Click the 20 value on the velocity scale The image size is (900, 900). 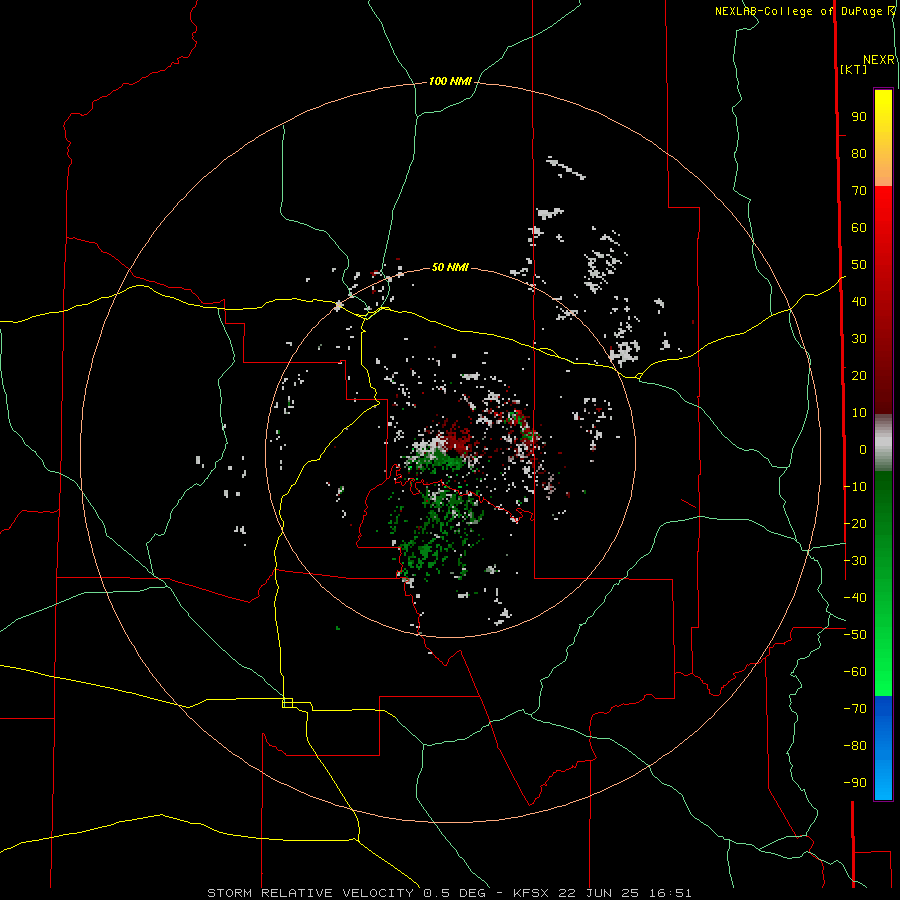pos(859,376)
